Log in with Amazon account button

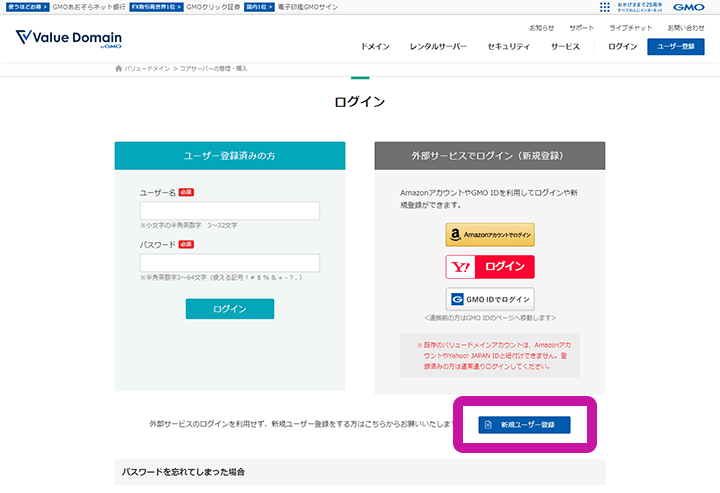click(490, 235)
